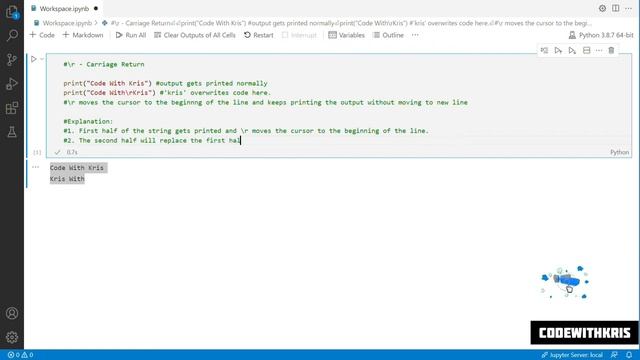
Task: Open notebook toolbar overflow ellipsis
Action: pyautogui.click(x=415, y=35)
